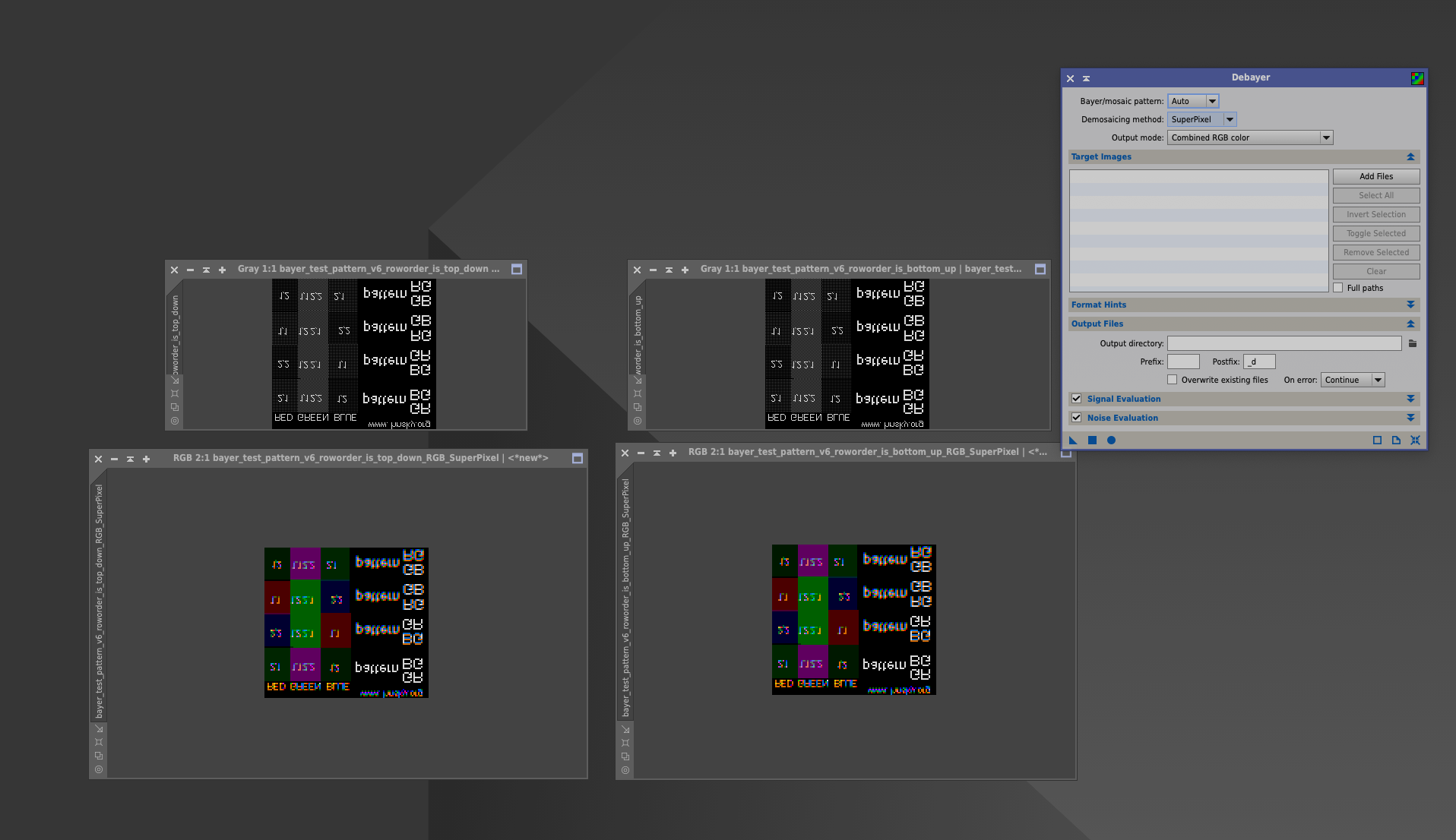The width and height of the screenshot is (1456, 840).
Task: Click the Clear button in Target Images
Action: pyautogui.click(x=1375, y=270)
